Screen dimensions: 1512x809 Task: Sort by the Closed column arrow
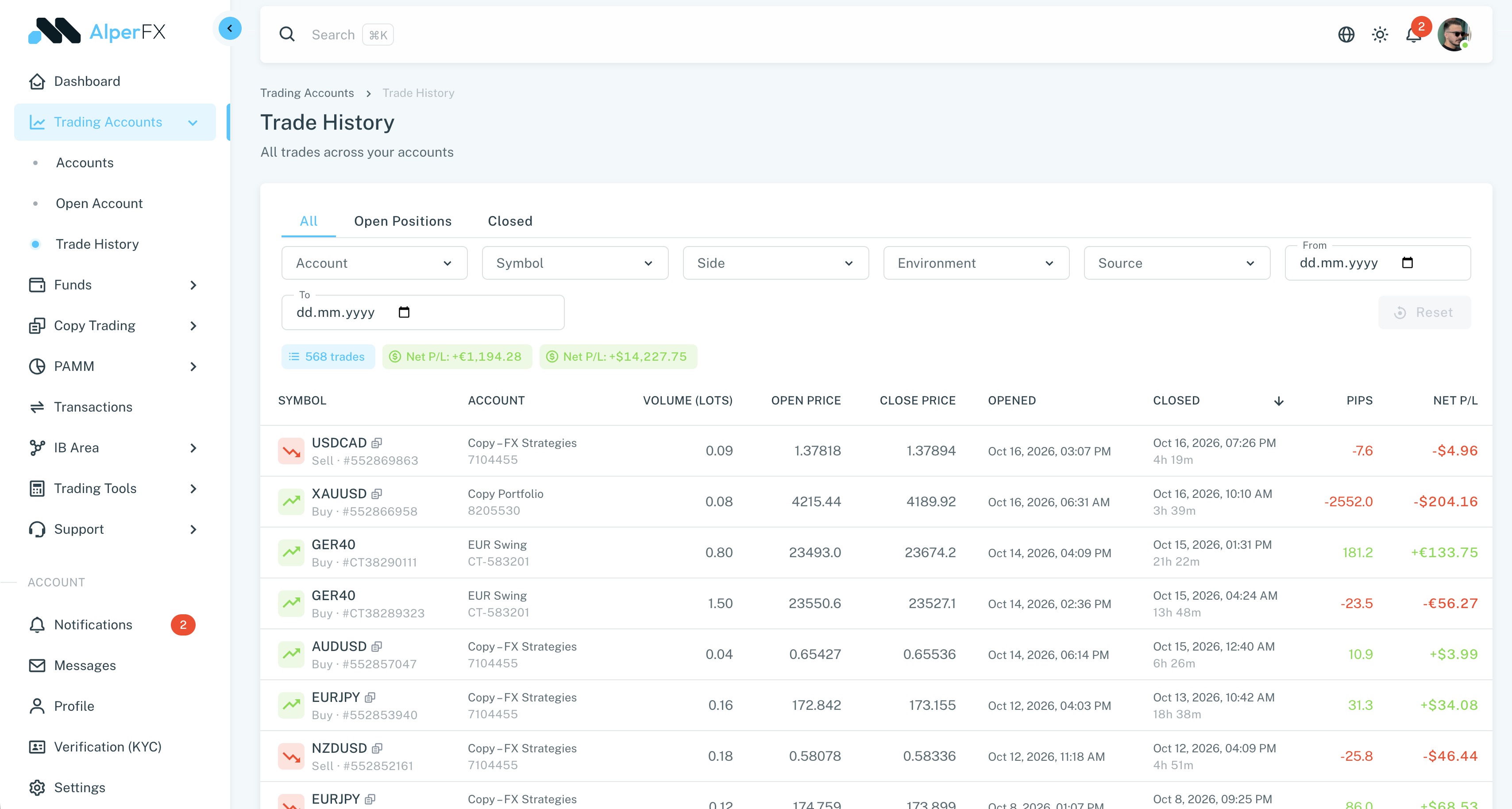[1279, 401]
